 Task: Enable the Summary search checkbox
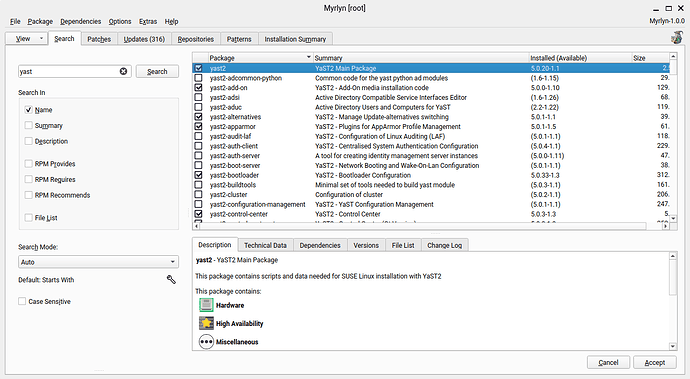(x=29, y=125)
